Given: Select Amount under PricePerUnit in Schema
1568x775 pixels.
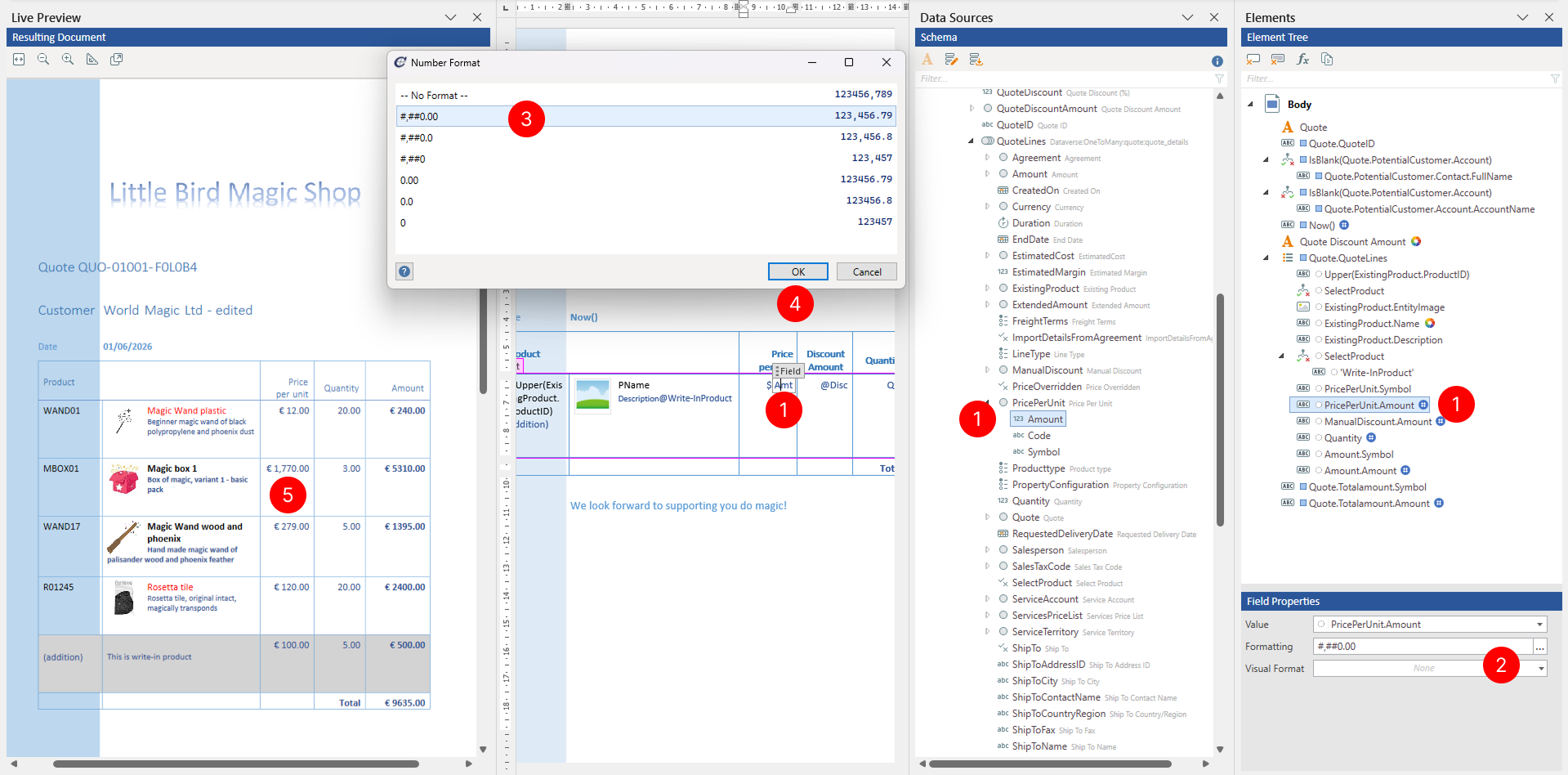Looking at the screenshot, I should pos(1038,419).
